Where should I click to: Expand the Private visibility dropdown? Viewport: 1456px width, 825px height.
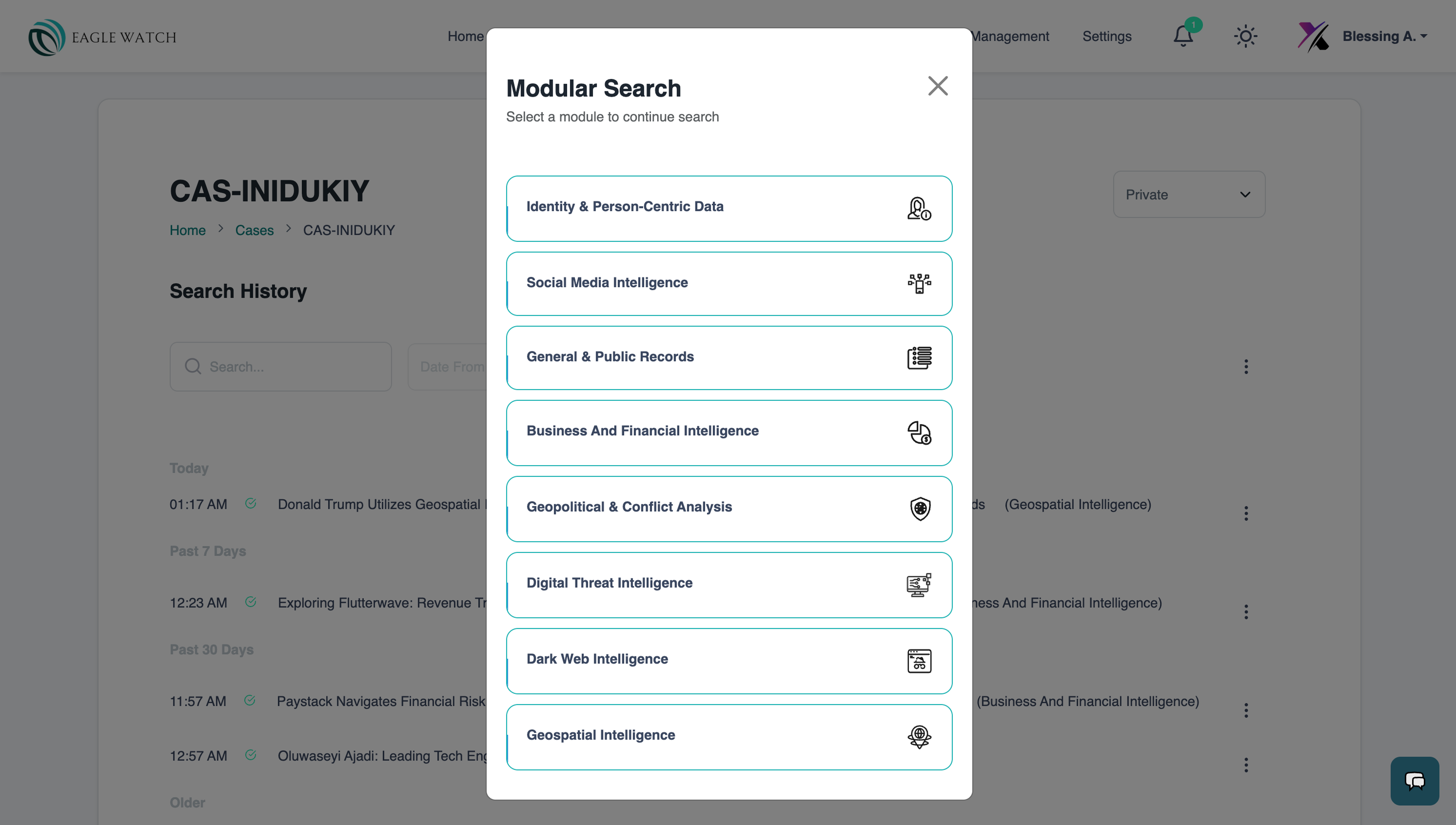(x=1188, y=195)
